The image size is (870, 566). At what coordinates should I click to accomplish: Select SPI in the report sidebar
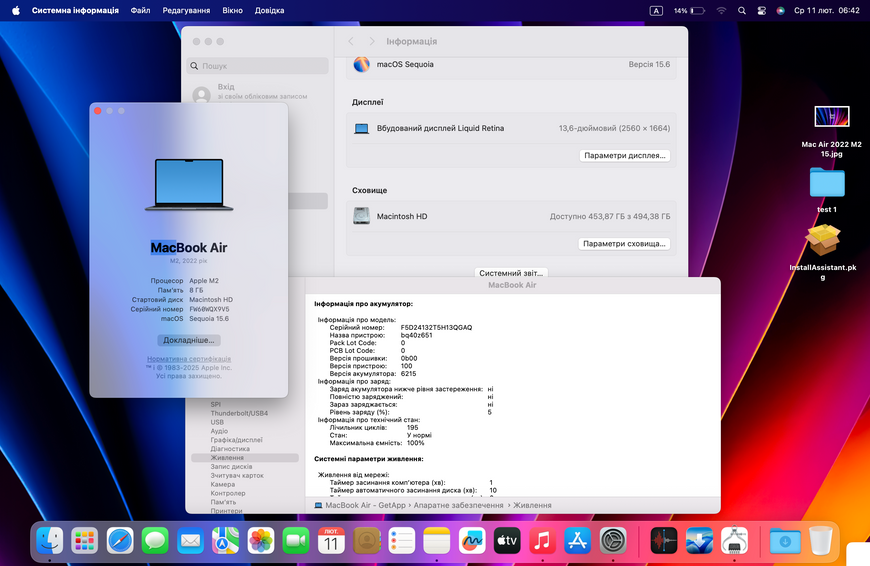tap(215, 405)
